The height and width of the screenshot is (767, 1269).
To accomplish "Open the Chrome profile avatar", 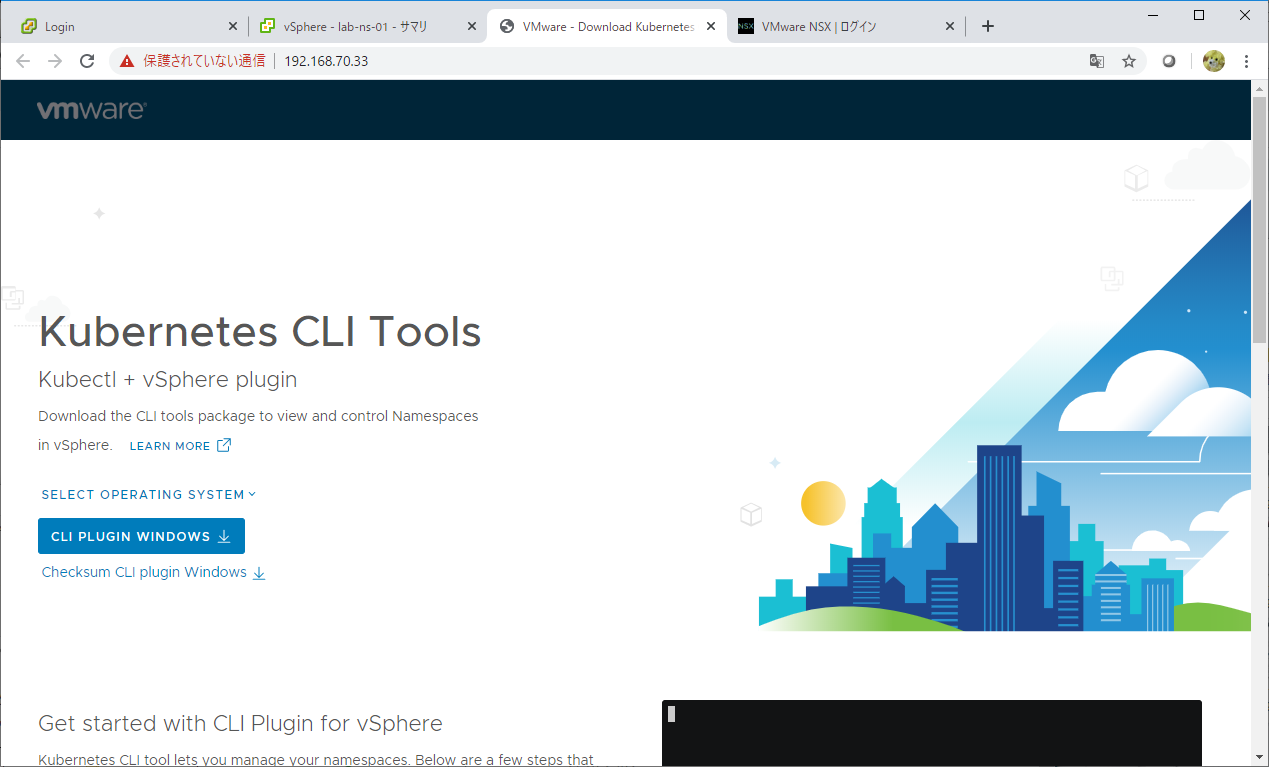I will [1214, 61].
